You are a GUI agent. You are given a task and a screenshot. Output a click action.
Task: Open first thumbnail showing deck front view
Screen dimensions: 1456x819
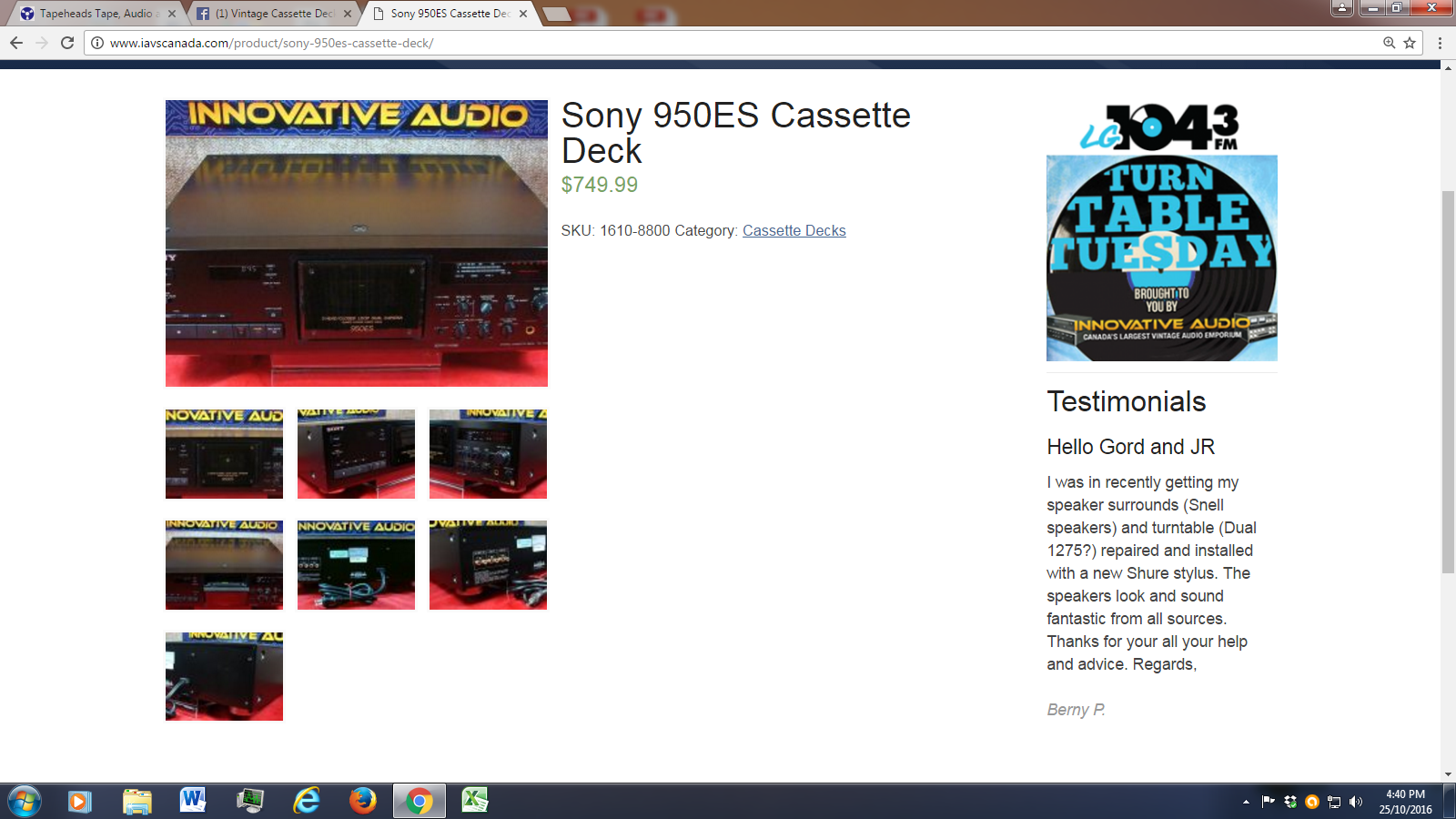point(224,454)
